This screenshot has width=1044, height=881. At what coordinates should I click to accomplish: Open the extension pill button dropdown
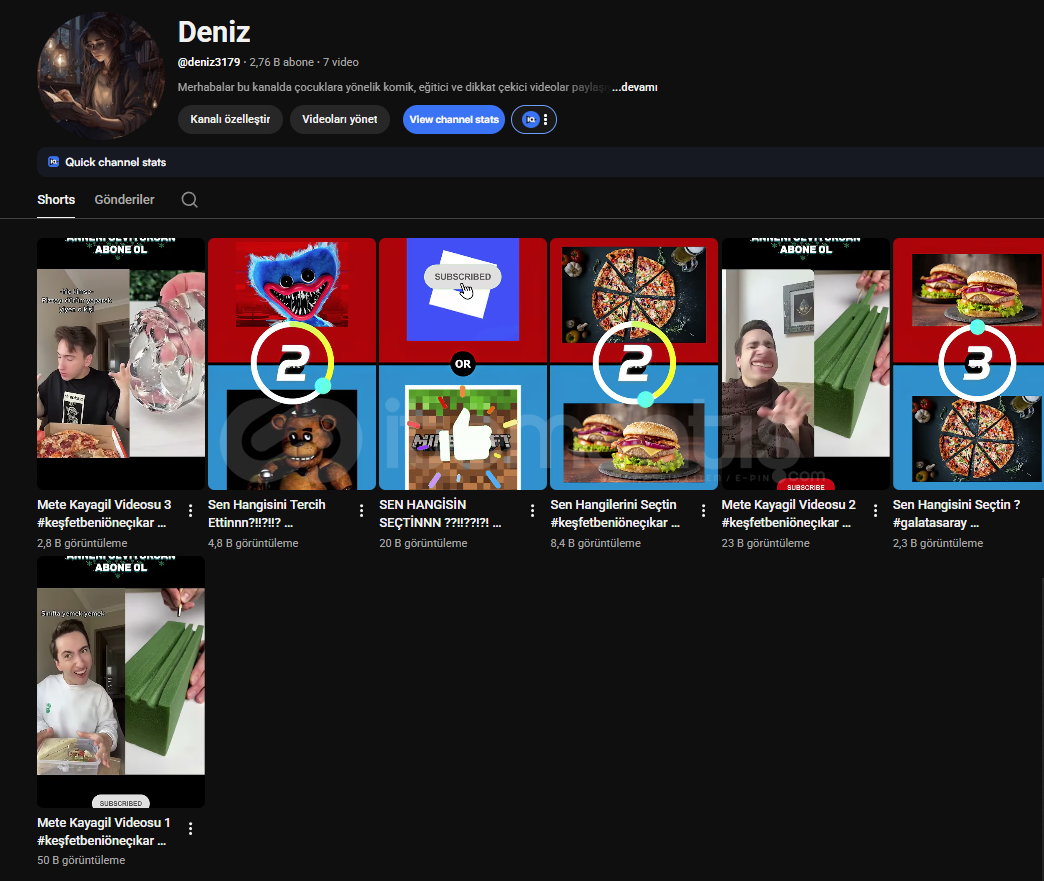[545, 120]
